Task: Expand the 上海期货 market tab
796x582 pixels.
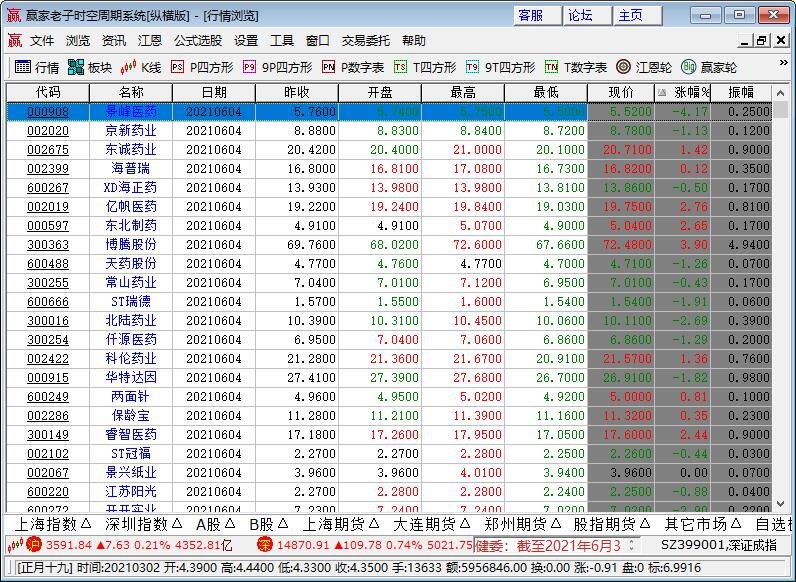Action: click(x=341, y=524)
